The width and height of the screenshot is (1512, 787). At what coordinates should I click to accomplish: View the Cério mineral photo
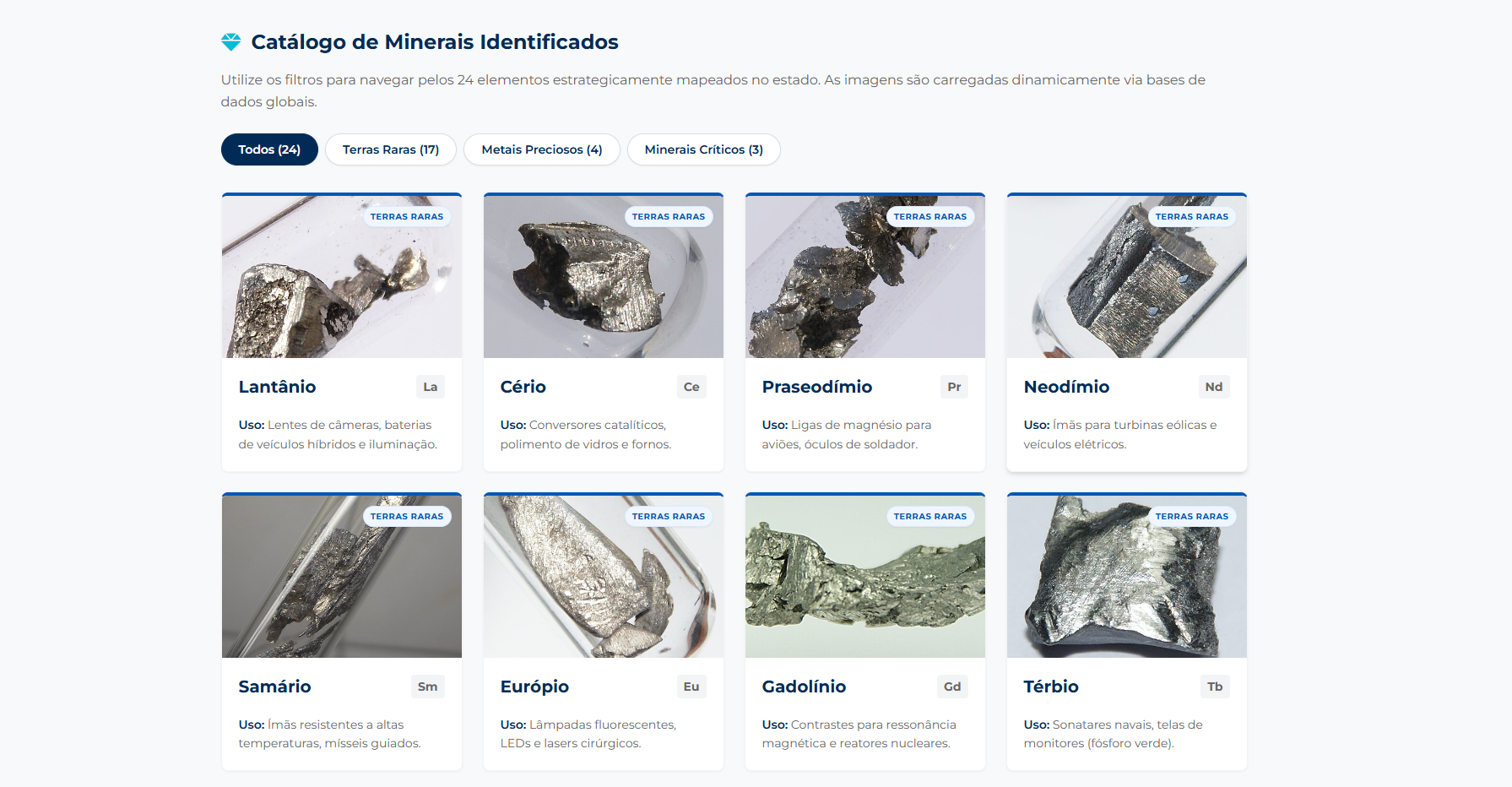tap(604, 277)
